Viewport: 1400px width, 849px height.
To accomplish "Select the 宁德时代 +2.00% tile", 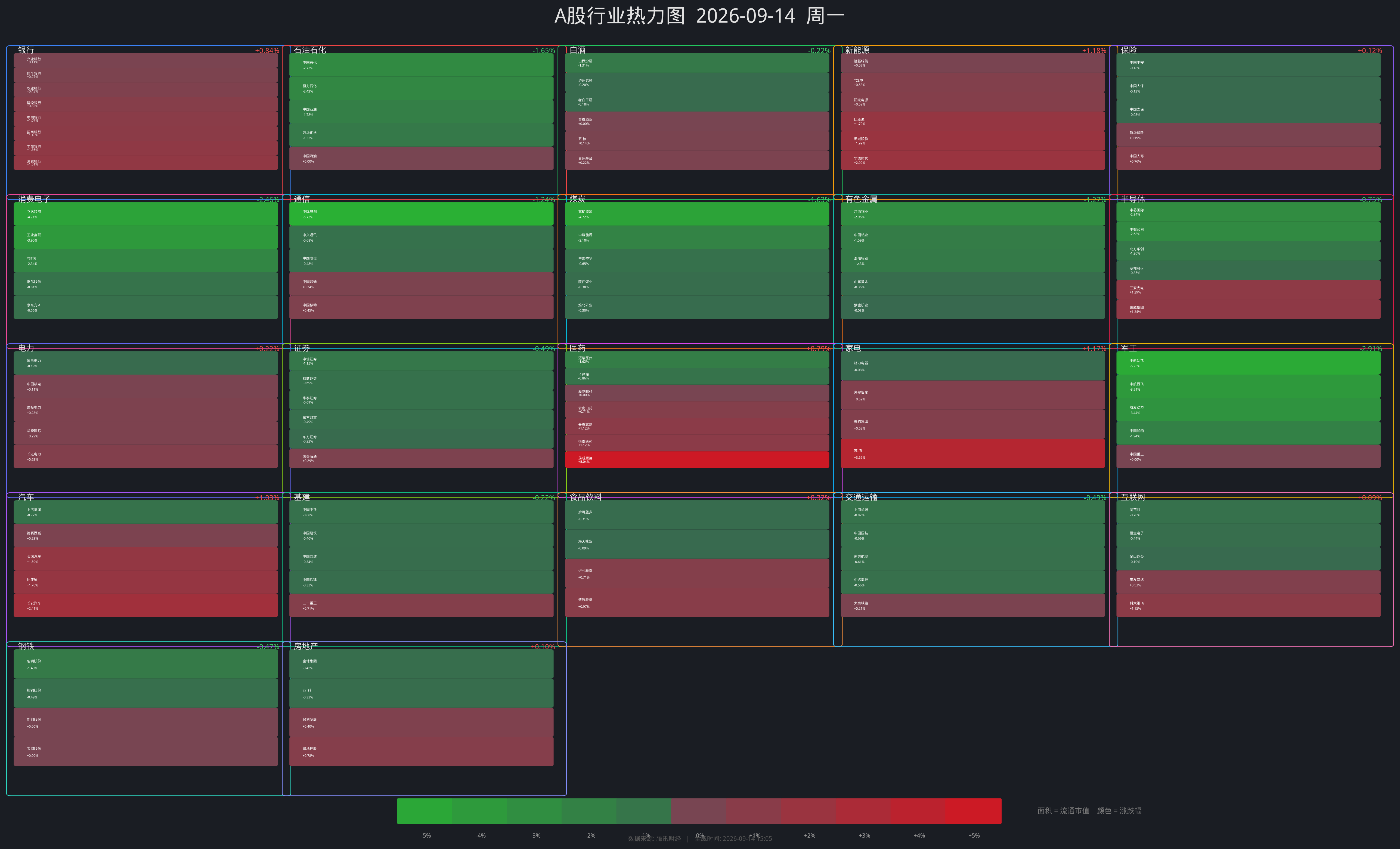I will [972, 160].
